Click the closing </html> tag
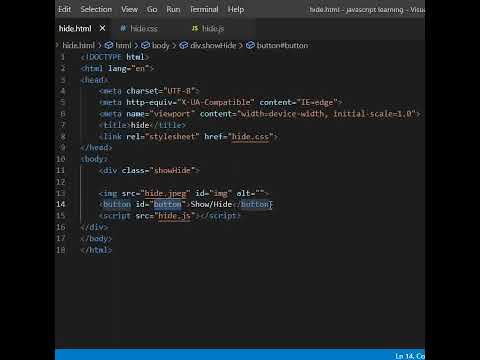Image resolution: width=480 pixels, height=360 pixels. click(x=96, y=250)
